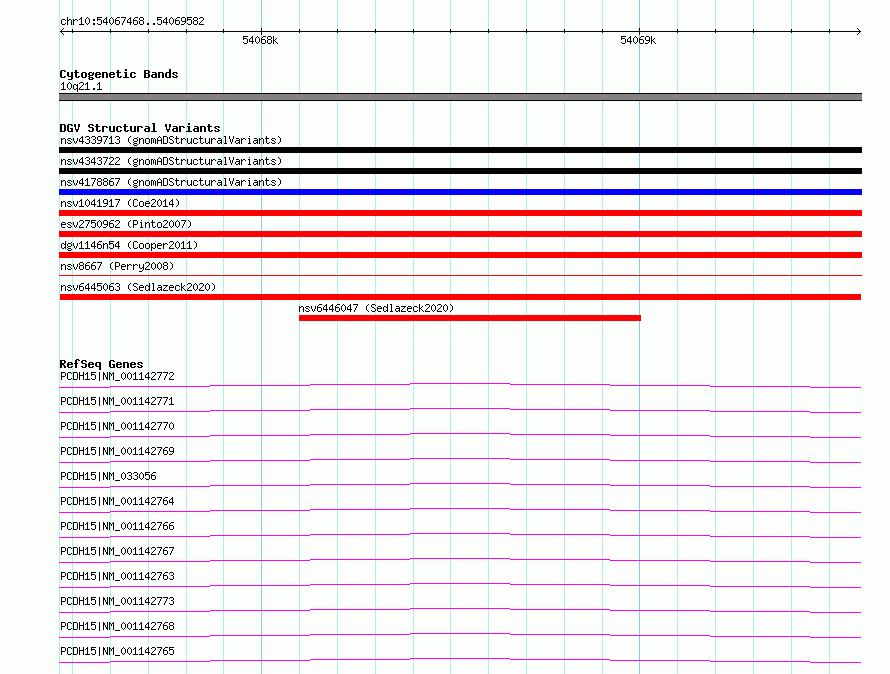
Task: Open PCDH15|NM_001142765 transcript label
Action: click(117, 651)
